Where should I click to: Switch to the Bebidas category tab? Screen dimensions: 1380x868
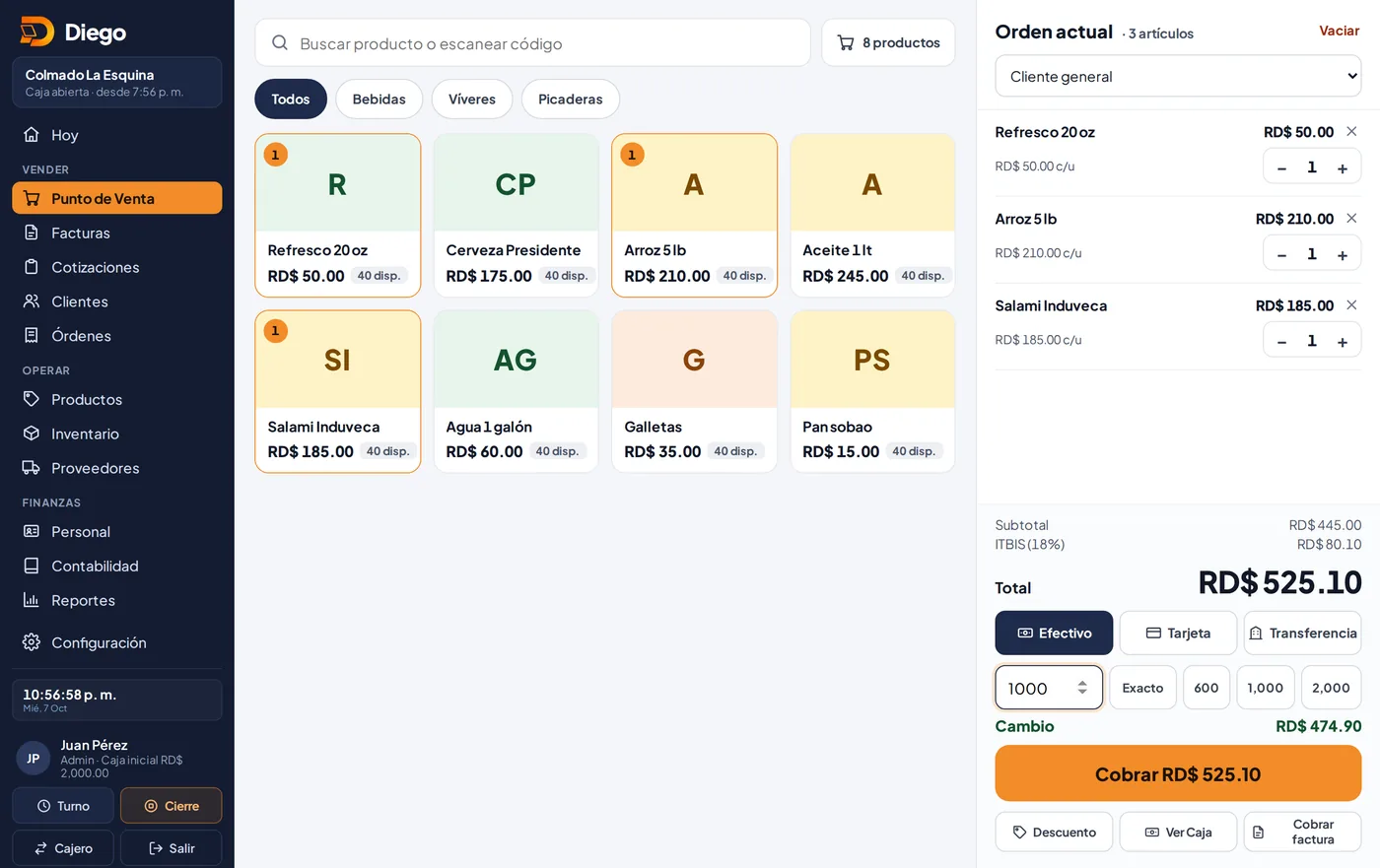click(379, 99)
